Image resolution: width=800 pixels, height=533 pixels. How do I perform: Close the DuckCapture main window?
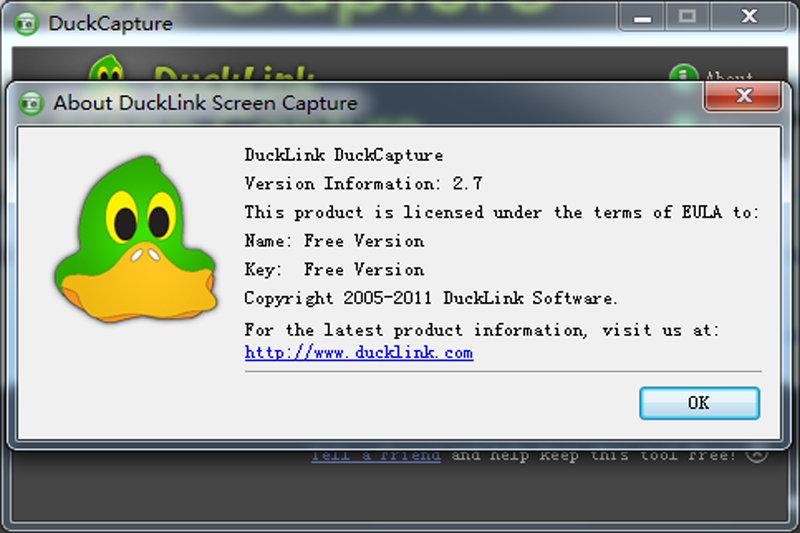748,17
